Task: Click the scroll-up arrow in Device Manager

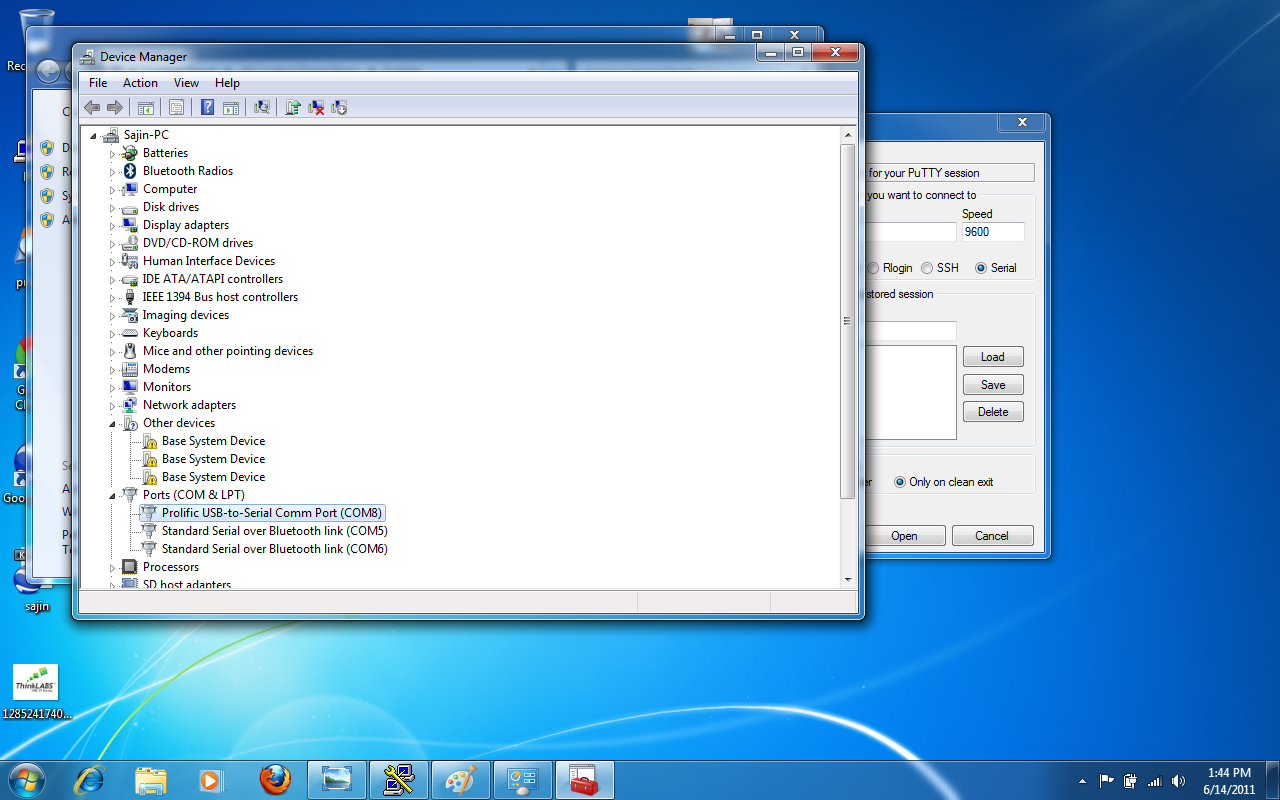Action: click(x=848, y=134)
